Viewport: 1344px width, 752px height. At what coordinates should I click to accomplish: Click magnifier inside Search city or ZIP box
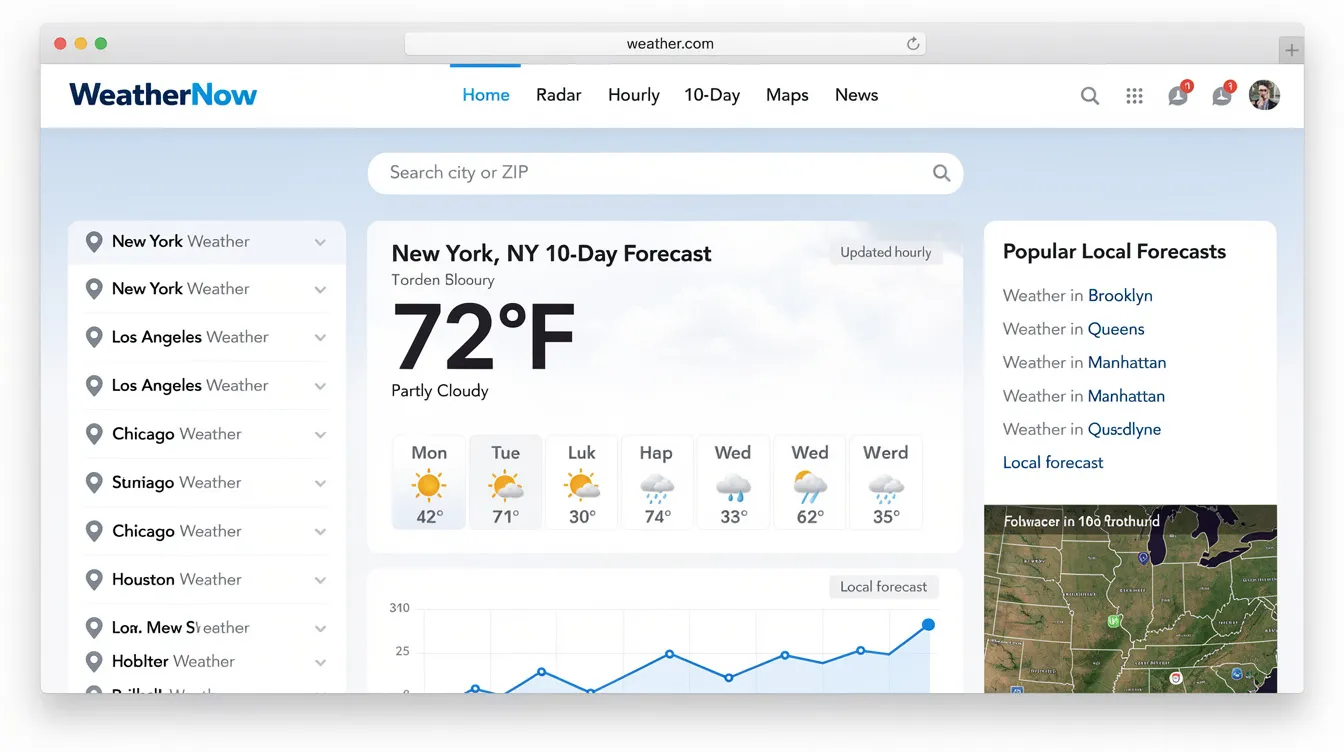click(x=941, y=173)
